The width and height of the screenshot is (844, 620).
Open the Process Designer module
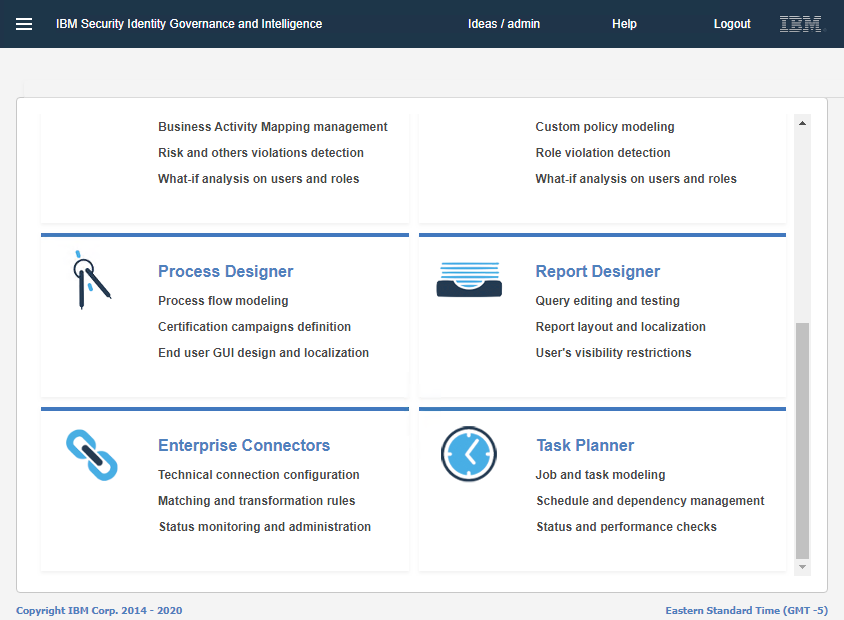tap(225, 271)
